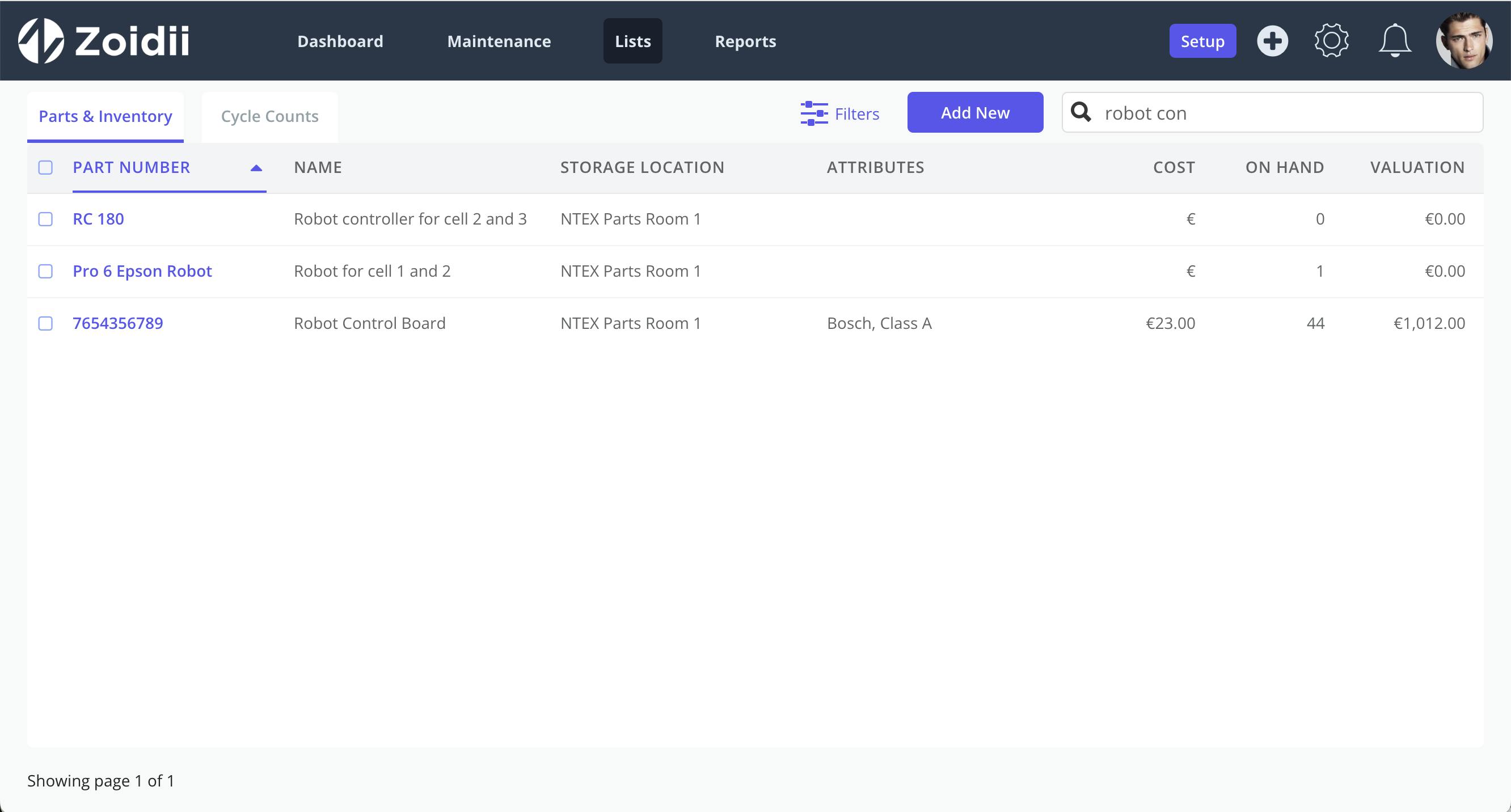The width and height of the screenshot is (1511, 812).
Task: Click the on-hand value 44
Action: (x=1315, y=324)
